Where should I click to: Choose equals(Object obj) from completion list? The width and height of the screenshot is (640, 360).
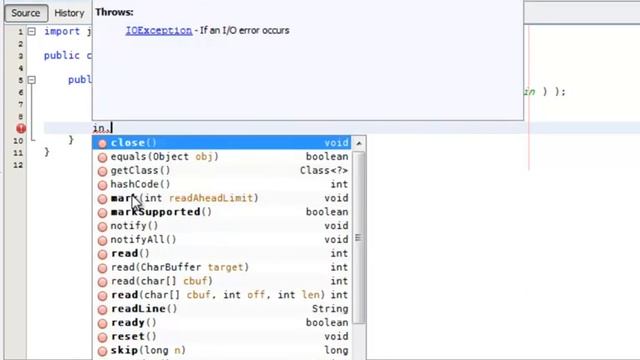point(222,156)
